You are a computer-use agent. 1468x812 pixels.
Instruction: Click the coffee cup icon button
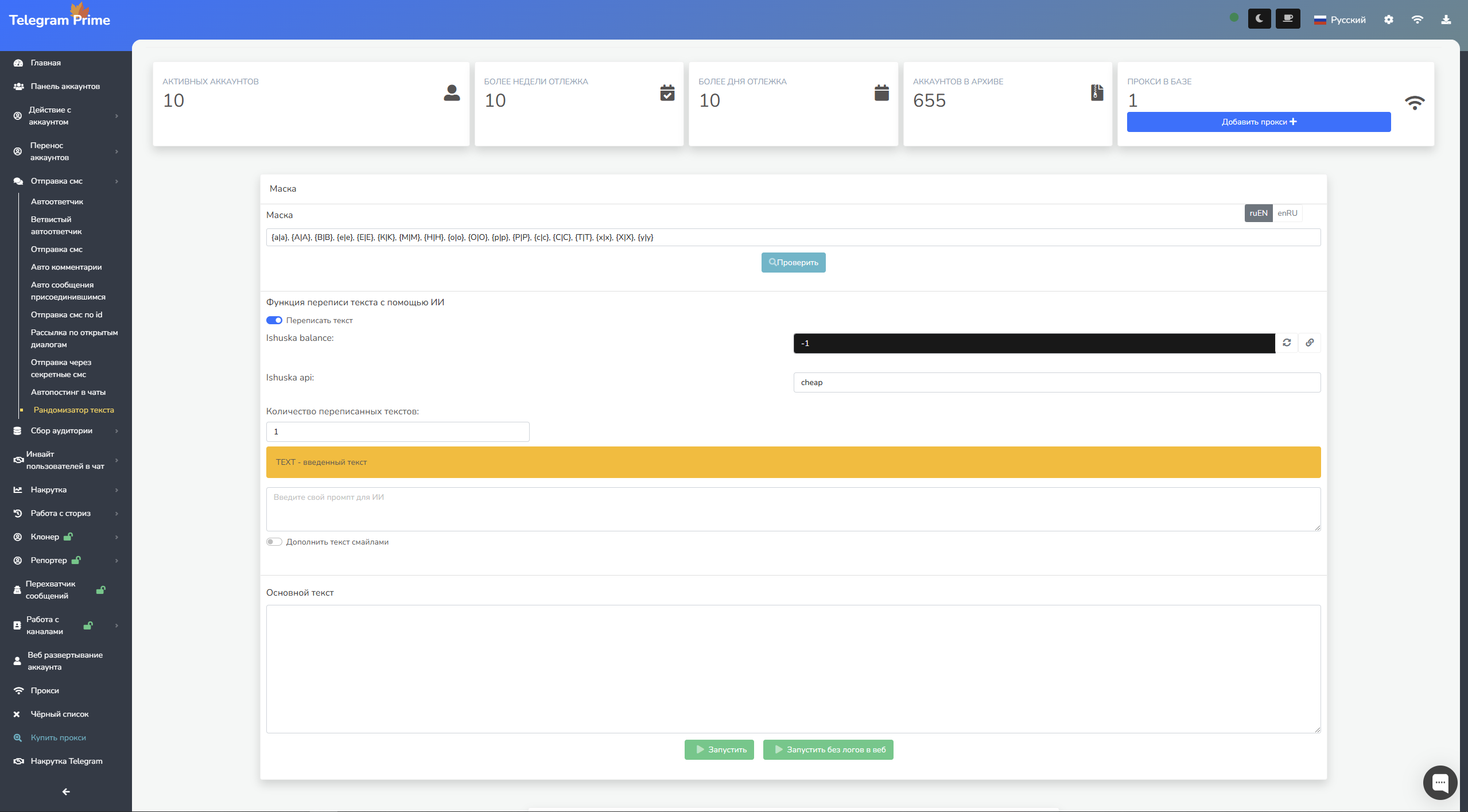(1288, 19)
